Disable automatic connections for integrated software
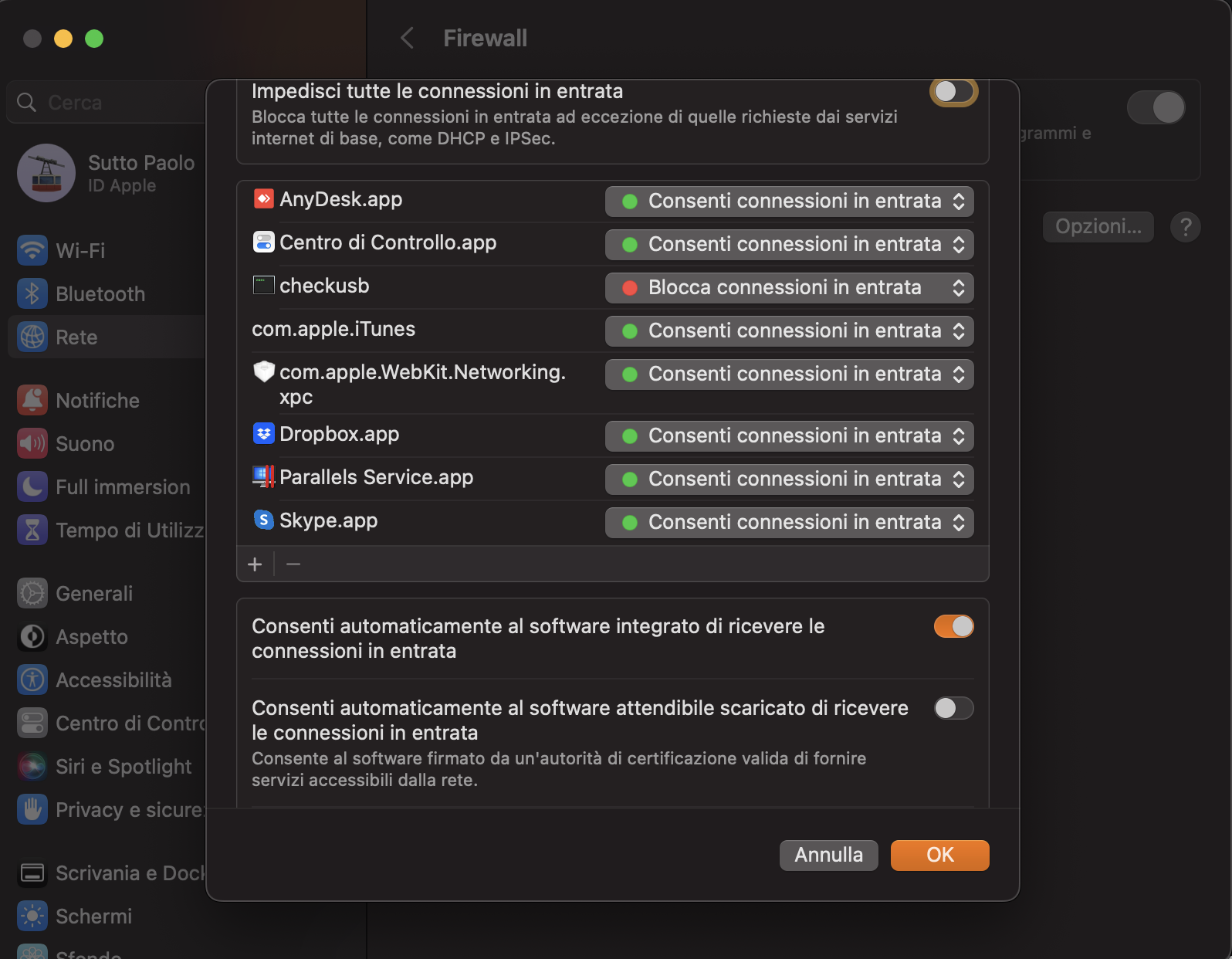Image resolution: width=1232 pixels, height=959 pixels. click(953, 626)
